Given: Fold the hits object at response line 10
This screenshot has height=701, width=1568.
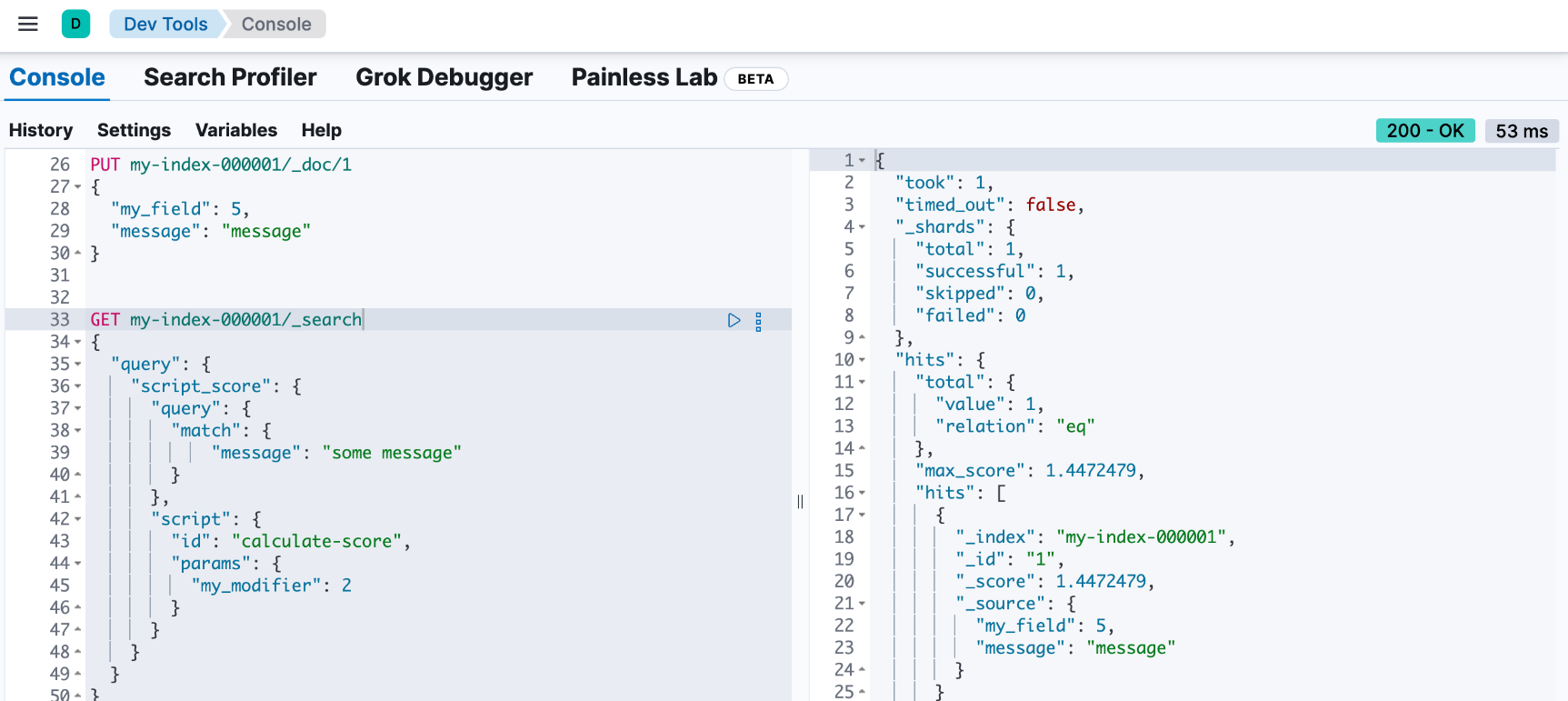Looking at the screenshot, I should 862,360.
